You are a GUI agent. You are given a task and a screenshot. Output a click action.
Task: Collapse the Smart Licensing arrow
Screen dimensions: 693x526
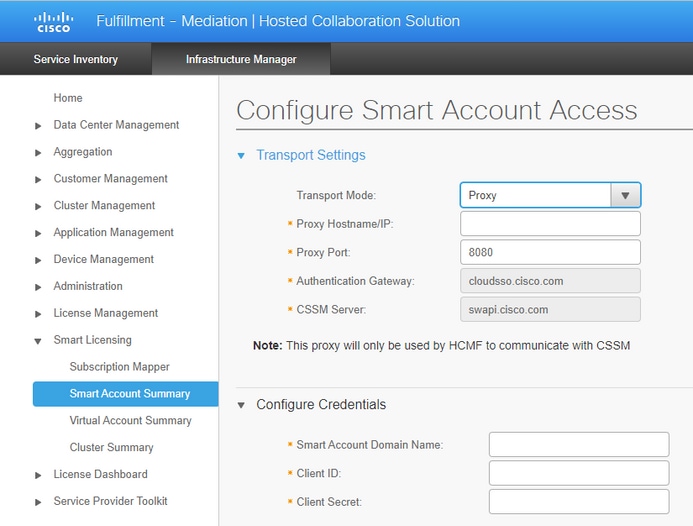(38, 341)
